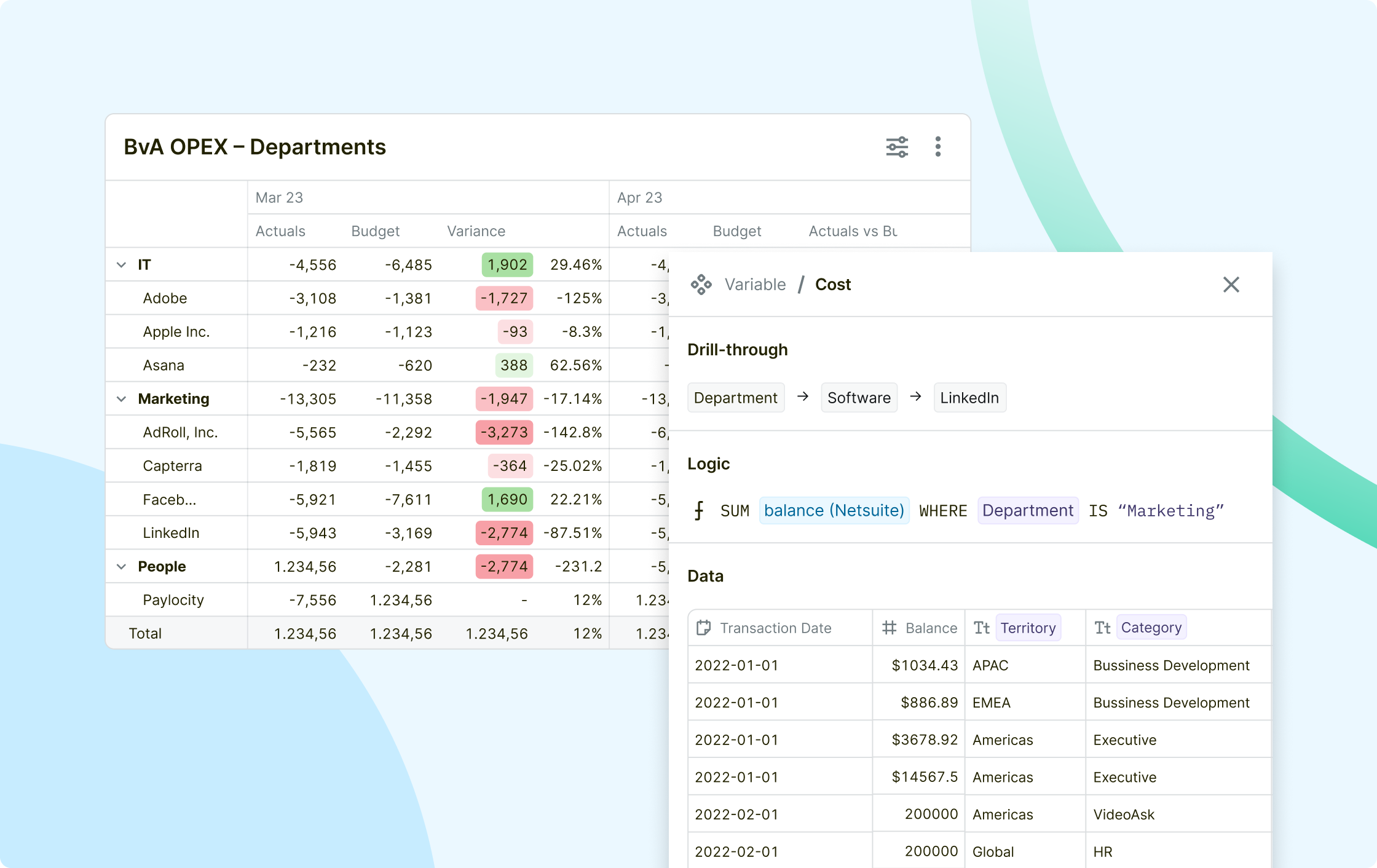
Task: Select the Paylocity row label
Action: (173, 600)
